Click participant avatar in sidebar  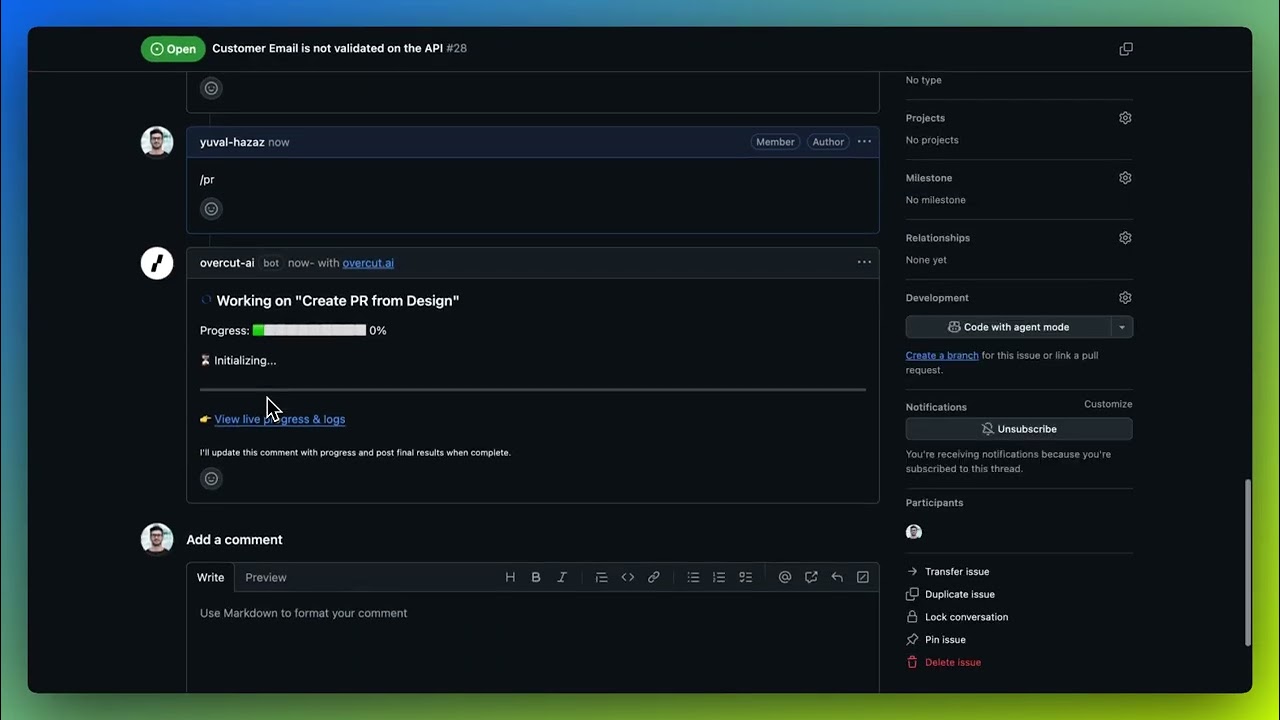click(x=914, y=532)
